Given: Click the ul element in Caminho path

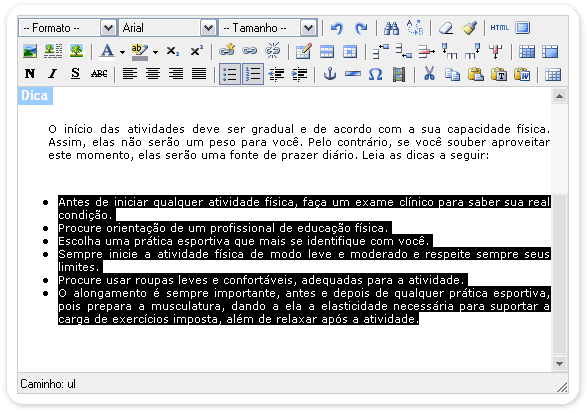Looking at the screenshot, I should (72, 384).
